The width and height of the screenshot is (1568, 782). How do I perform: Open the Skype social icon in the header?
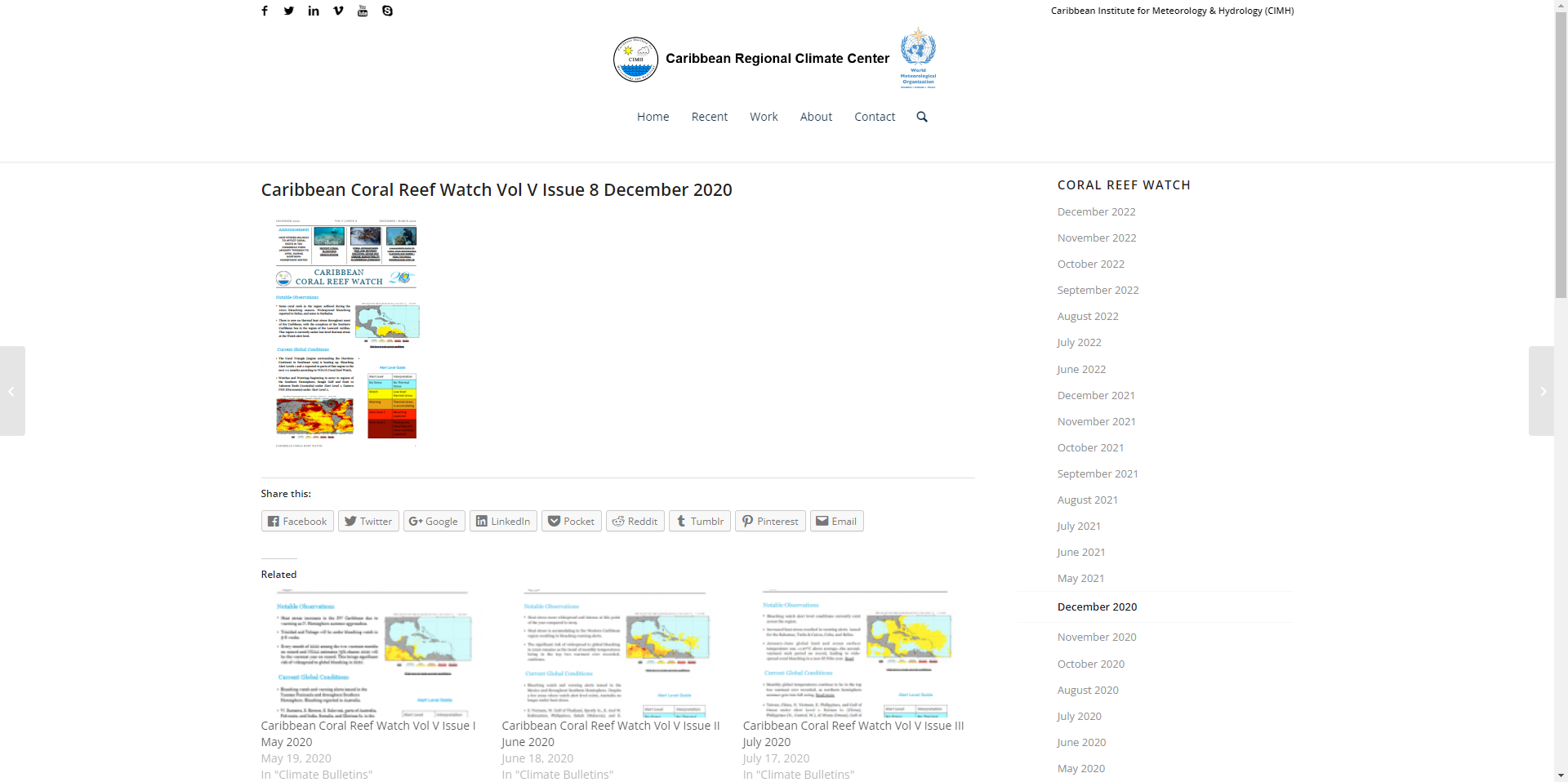[386, 11]
